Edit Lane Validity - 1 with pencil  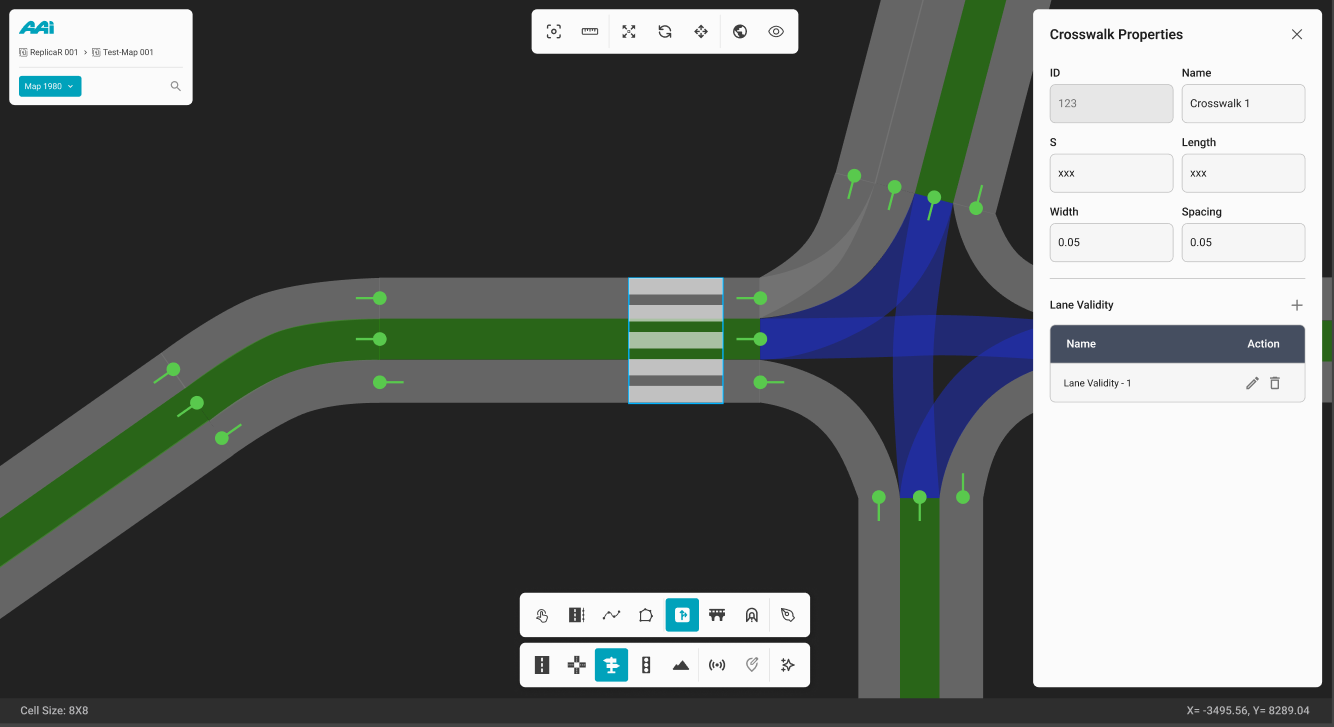1252,383
